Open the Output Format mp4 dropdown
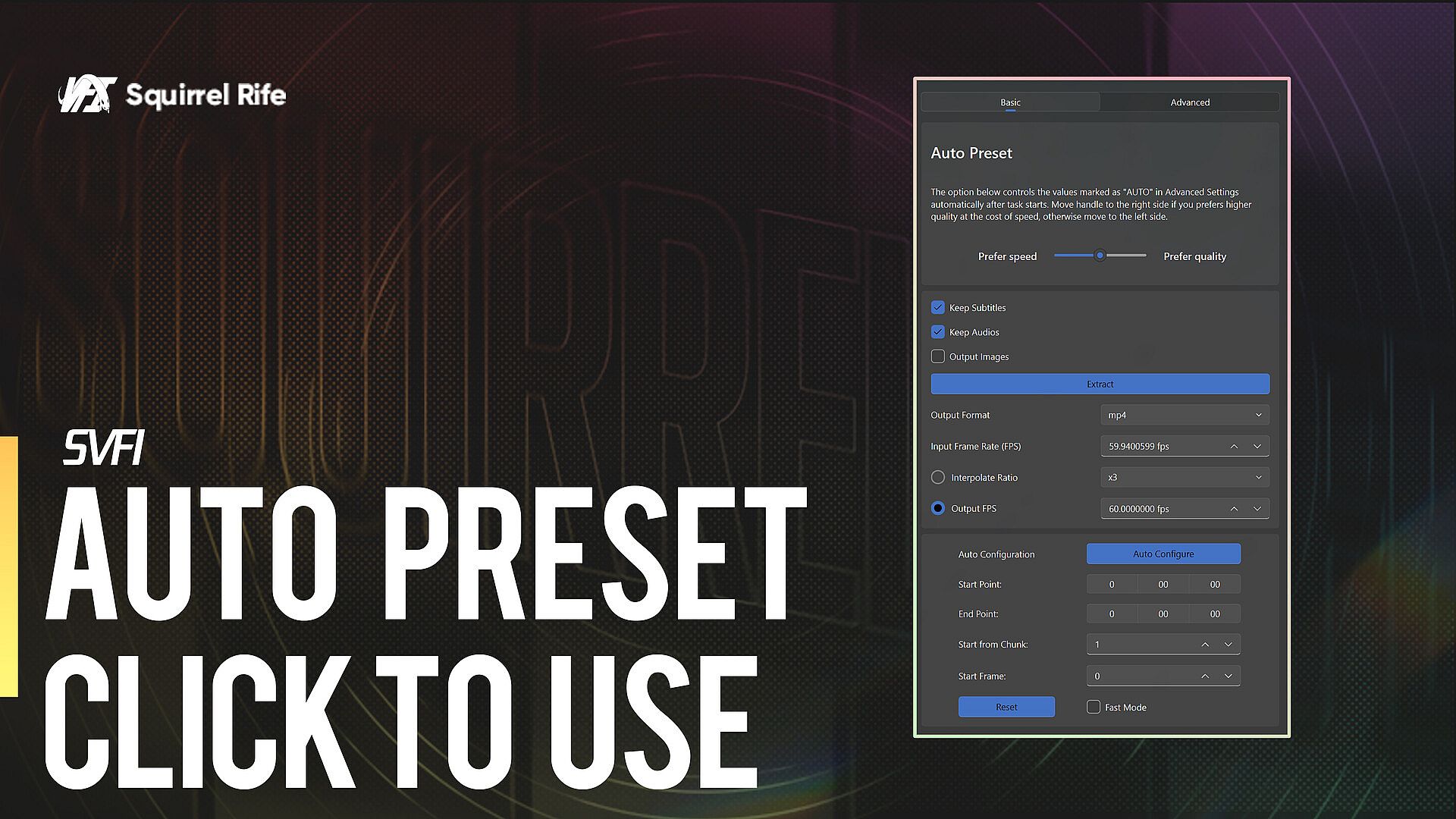Screen dimensions: 1456x819 click(x=1185, y=416)
